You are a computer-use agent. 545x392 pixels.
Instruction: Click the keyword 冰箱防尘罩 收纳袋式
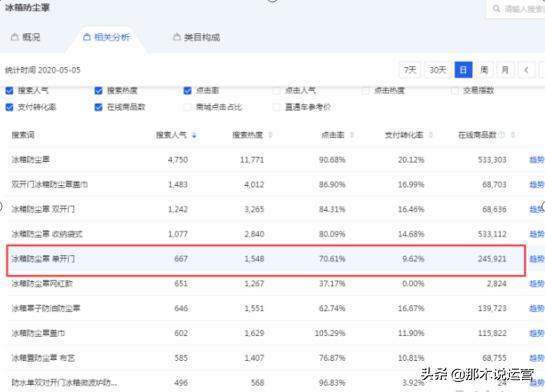coord(47,234)
